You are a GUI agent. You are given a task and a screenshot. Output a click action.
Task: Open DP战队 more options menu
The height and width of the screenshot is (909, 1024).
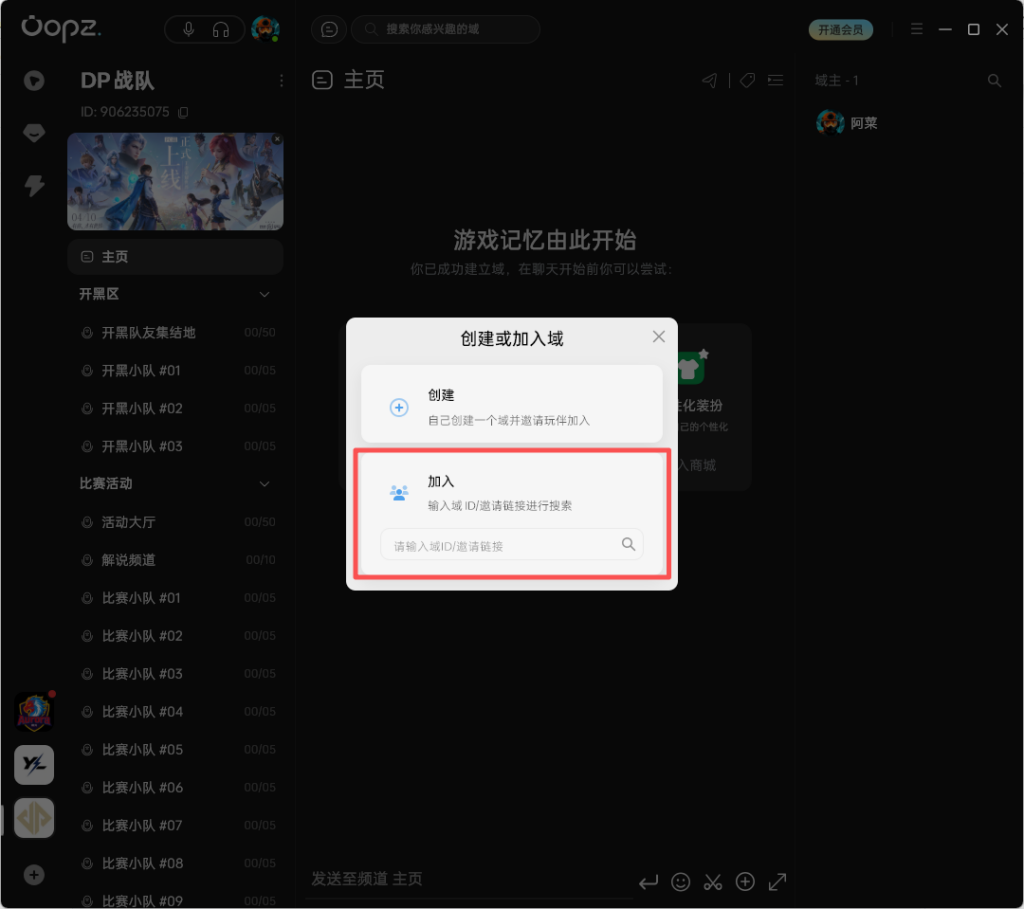click(281, 80)
